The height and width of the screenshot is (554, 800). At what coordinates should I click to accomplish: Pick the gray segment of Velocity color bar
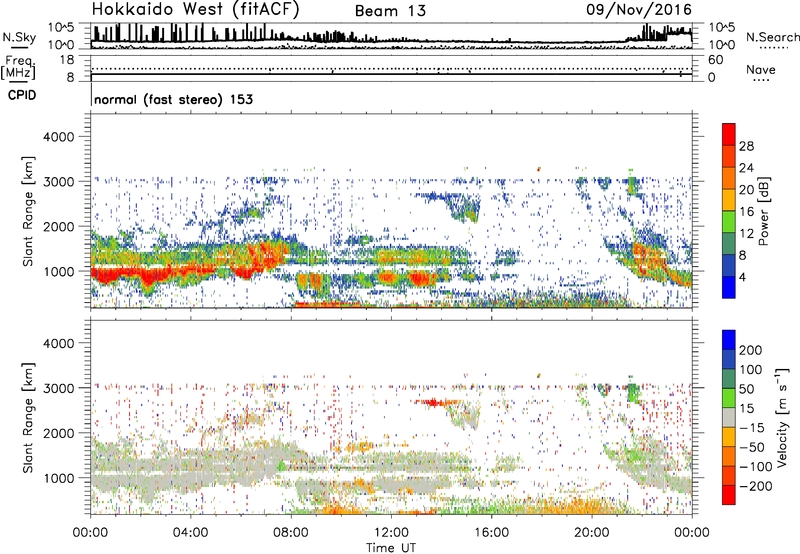coord(729,418)
